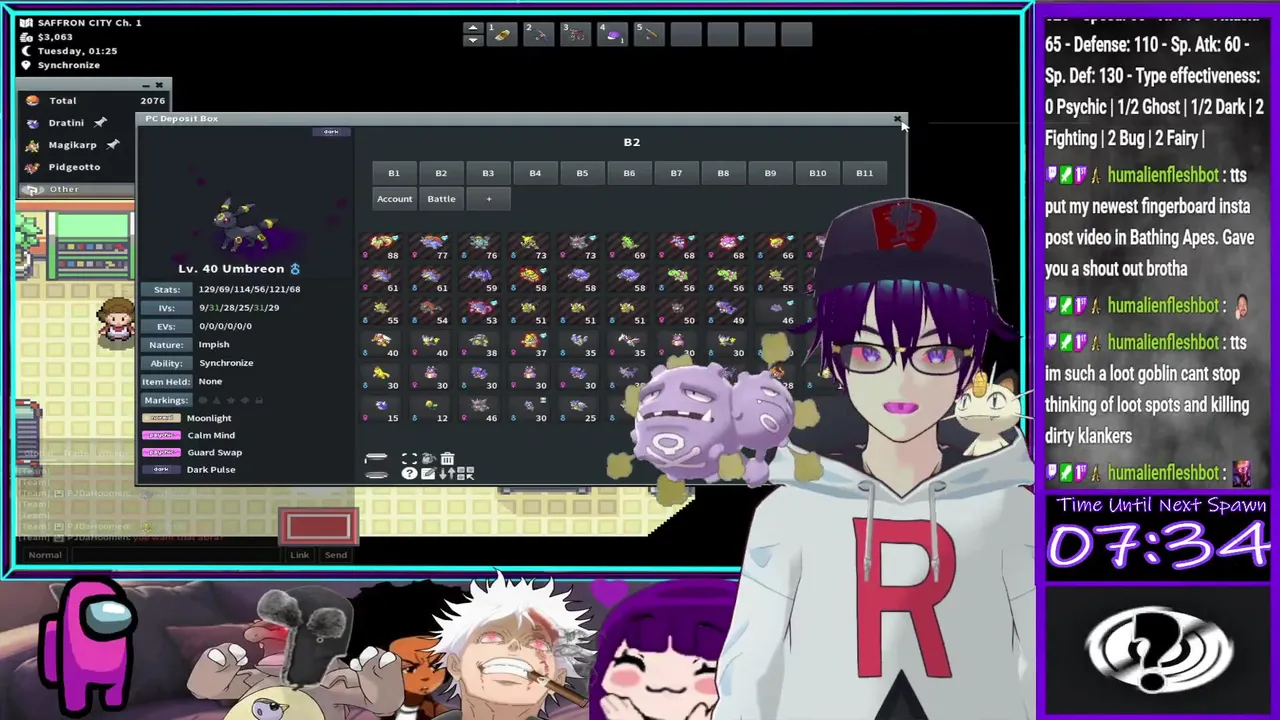The width and height of the screenshot is (1280, 720).
Task: Click the grid select cursor icon
Action: click(466, 473)
